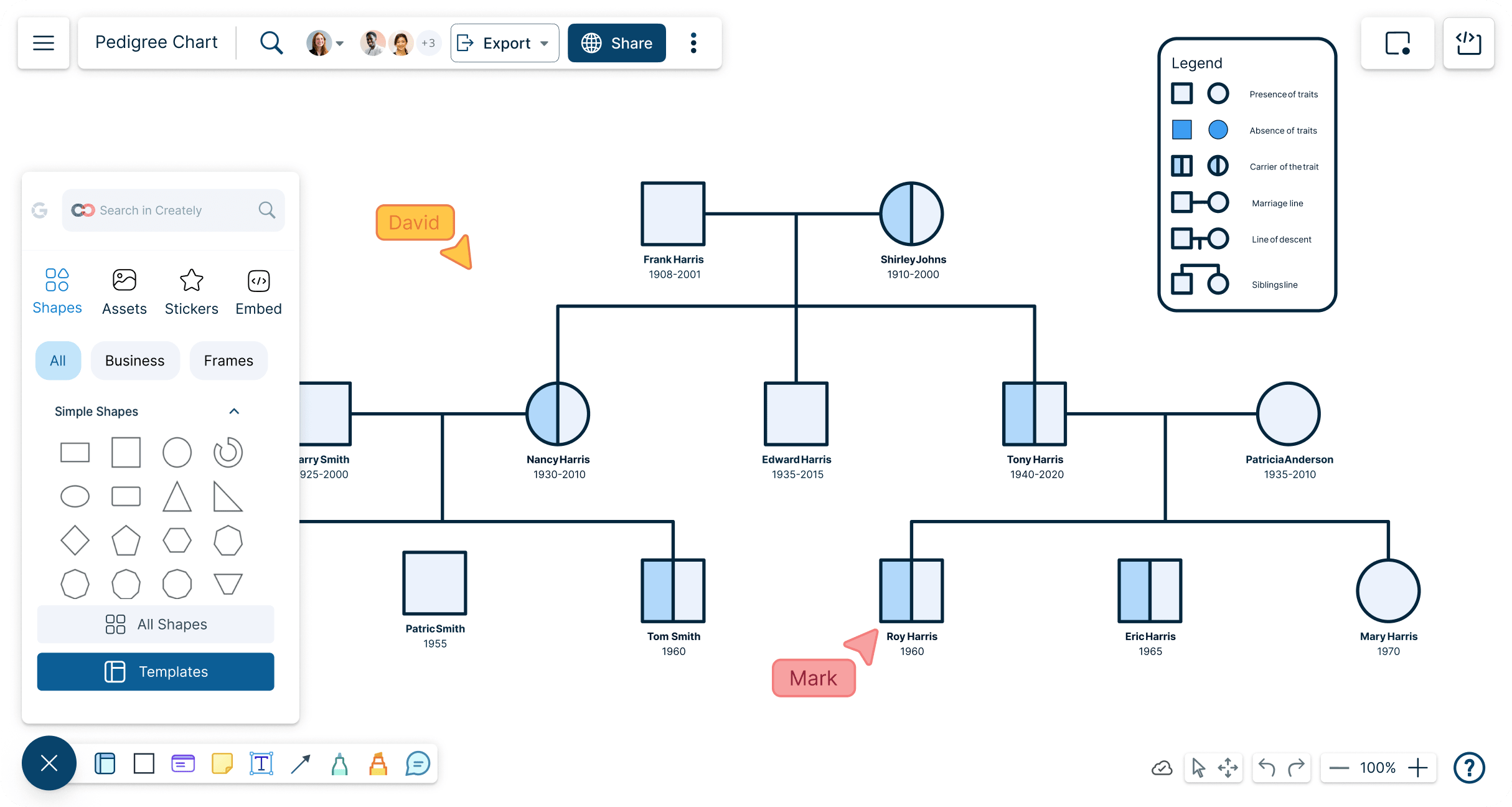Select the green marker pen tool
Screen dimensions: 1512x807
[339, 763]
